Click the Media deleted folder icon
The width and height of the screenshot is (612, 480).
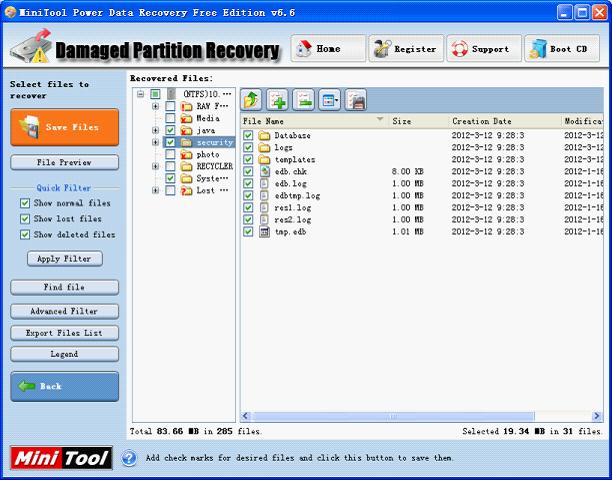[x=186, y=118]
